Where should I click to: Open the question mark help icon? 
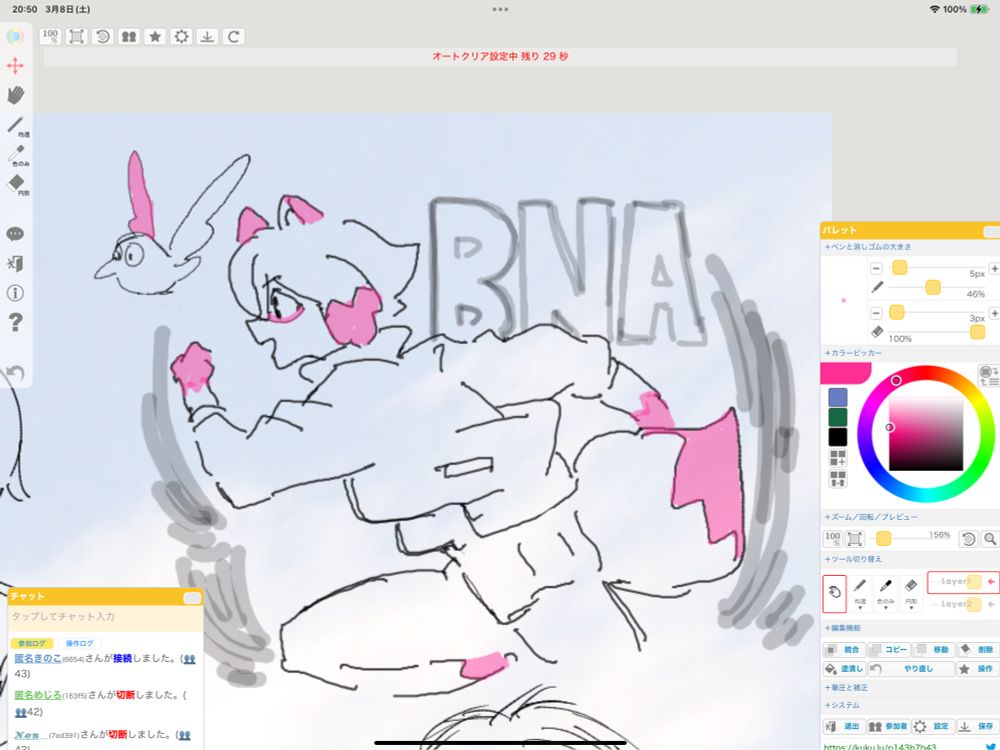[15, 322]
